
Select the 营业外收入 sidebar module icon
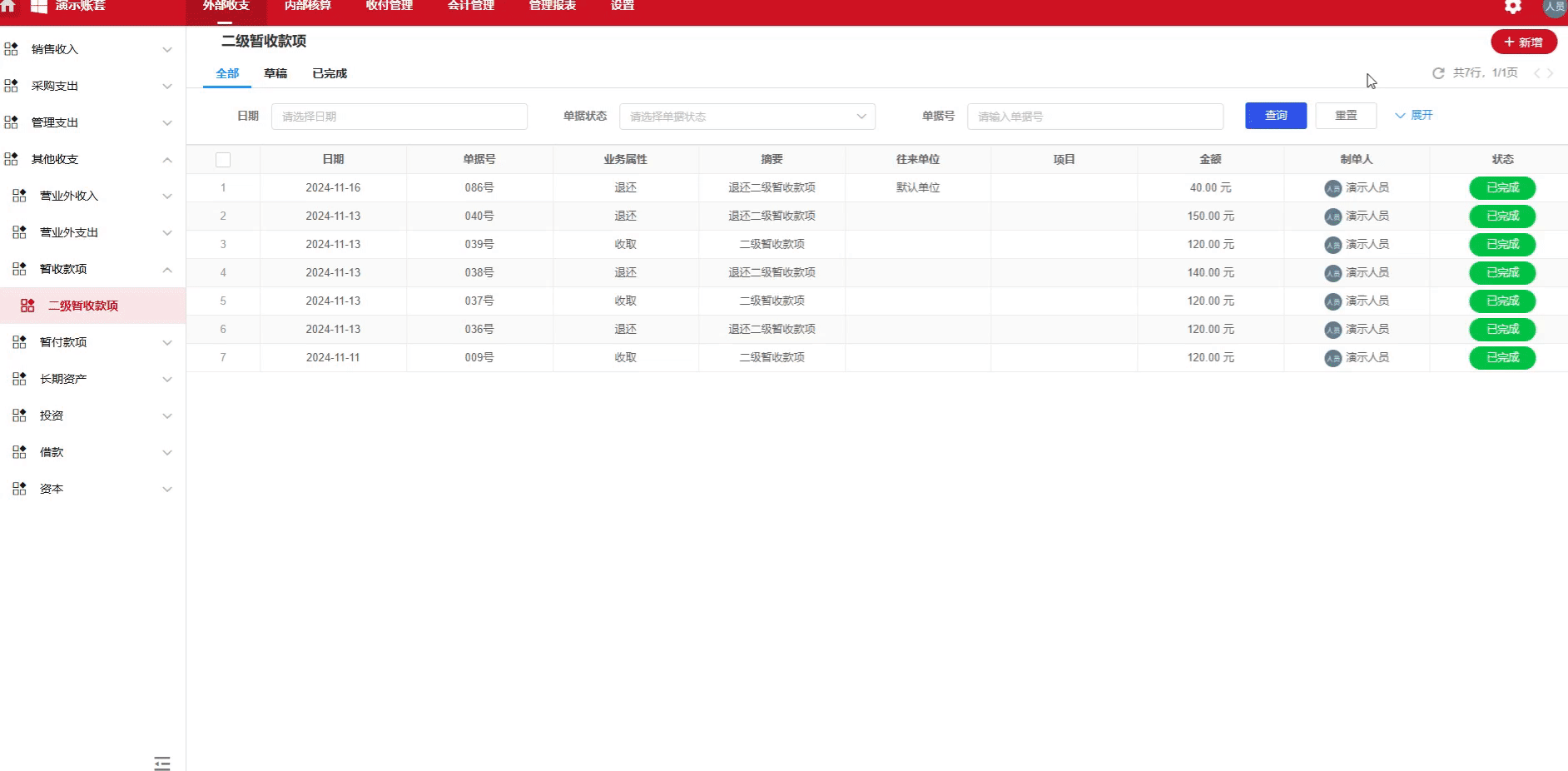coord(18,196)
